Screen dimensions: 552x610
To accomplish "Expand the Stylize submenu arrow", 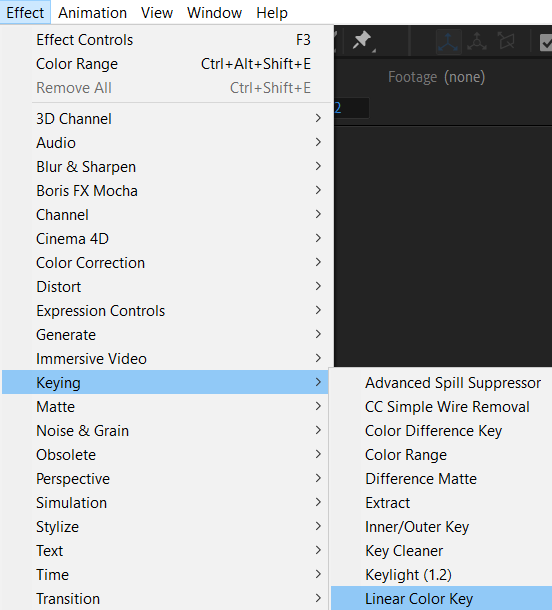I will tap(318, 526).
